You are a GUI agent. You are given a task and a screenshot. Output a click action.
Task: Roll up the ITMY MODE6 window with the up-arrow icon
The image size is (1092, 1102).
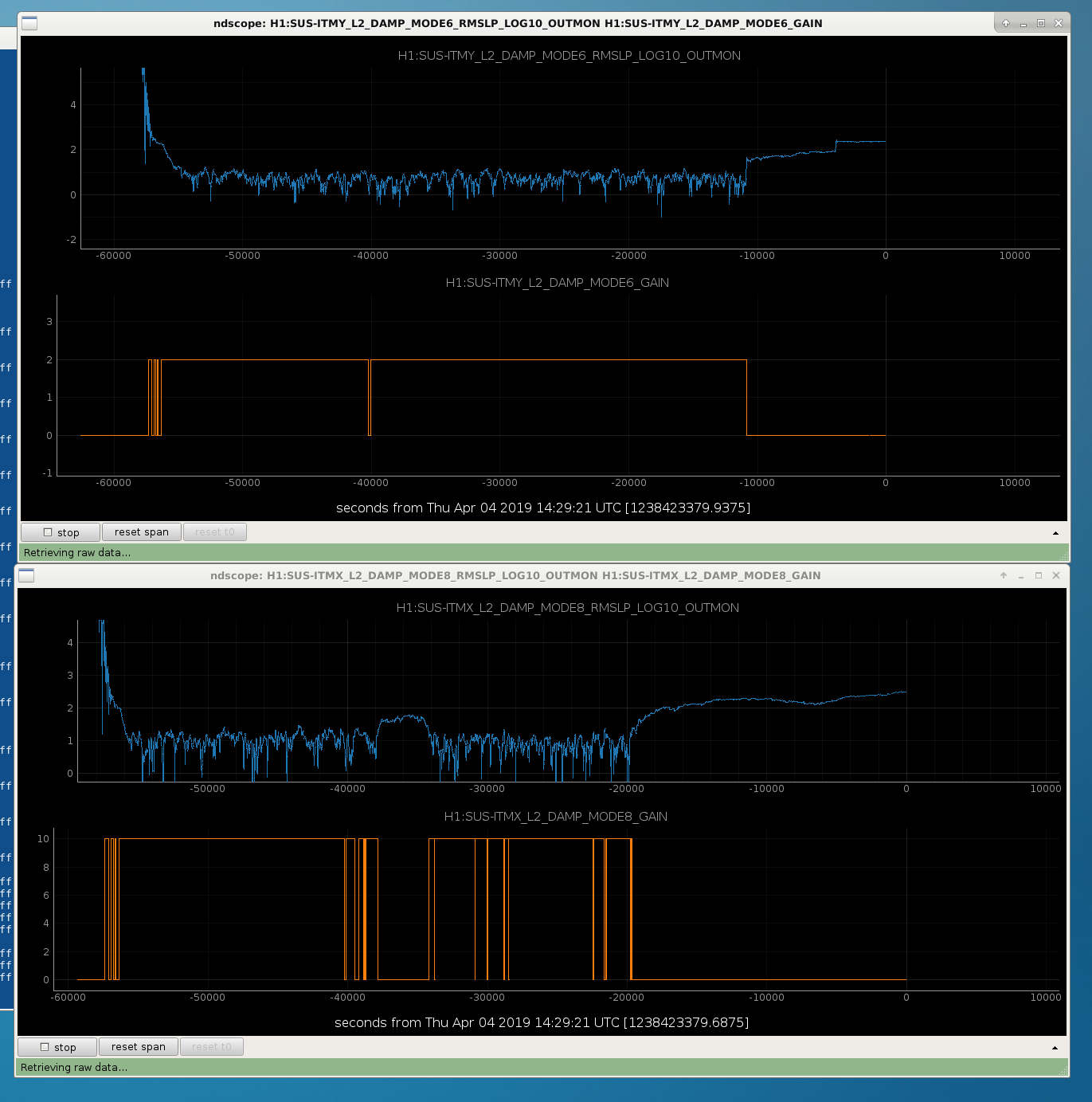(1006, 23)
